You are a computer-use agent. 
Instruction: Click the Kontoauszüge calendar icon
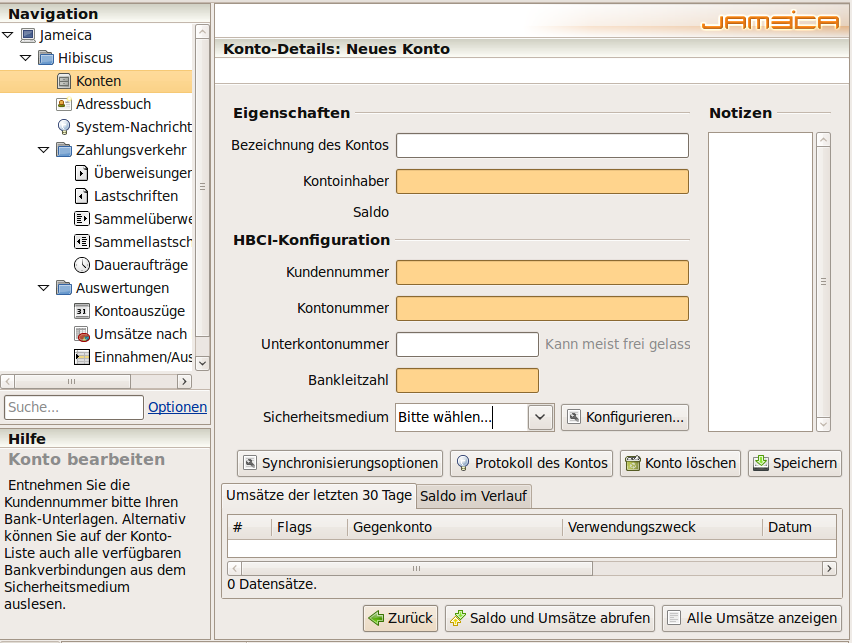[x=82, y=311]
